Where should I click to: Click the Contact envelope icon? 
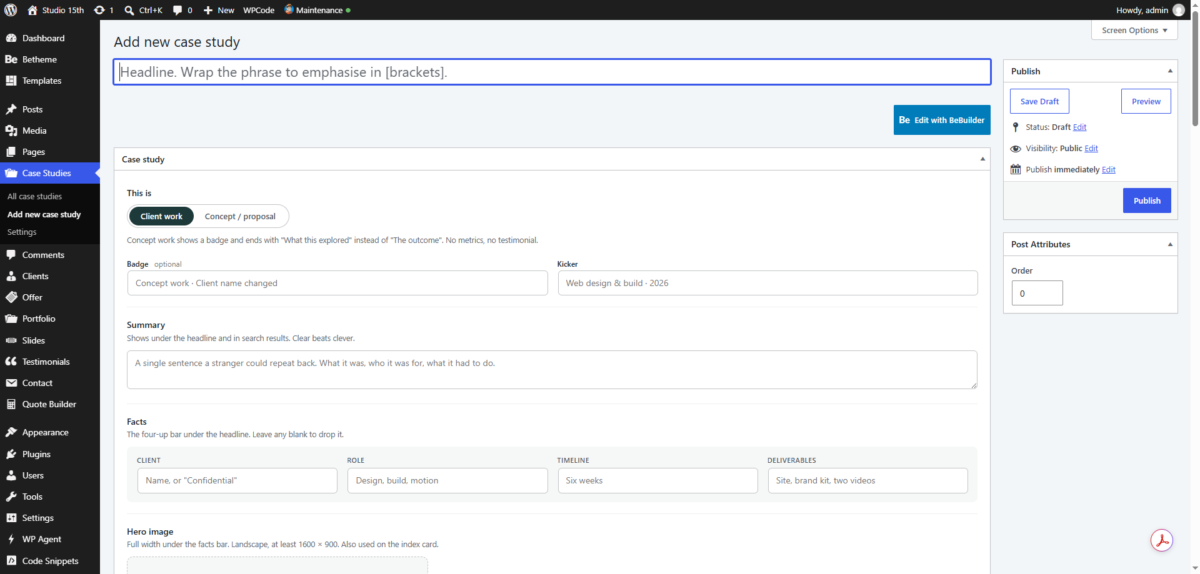click(11, 383)
